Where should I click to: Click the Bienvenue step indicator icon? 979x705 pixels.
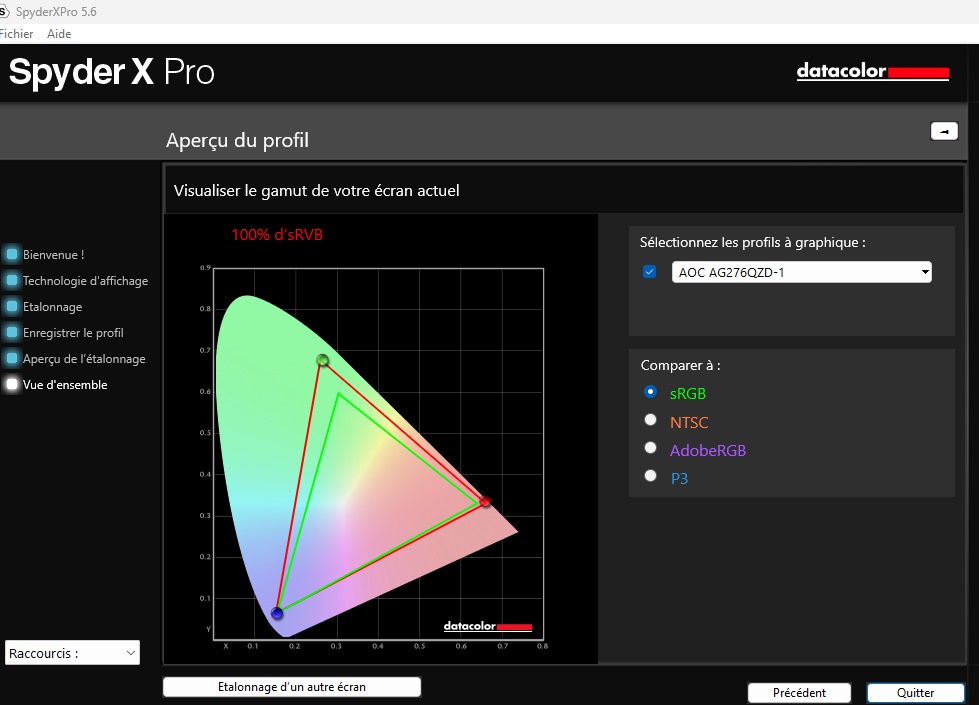point(12,255)
